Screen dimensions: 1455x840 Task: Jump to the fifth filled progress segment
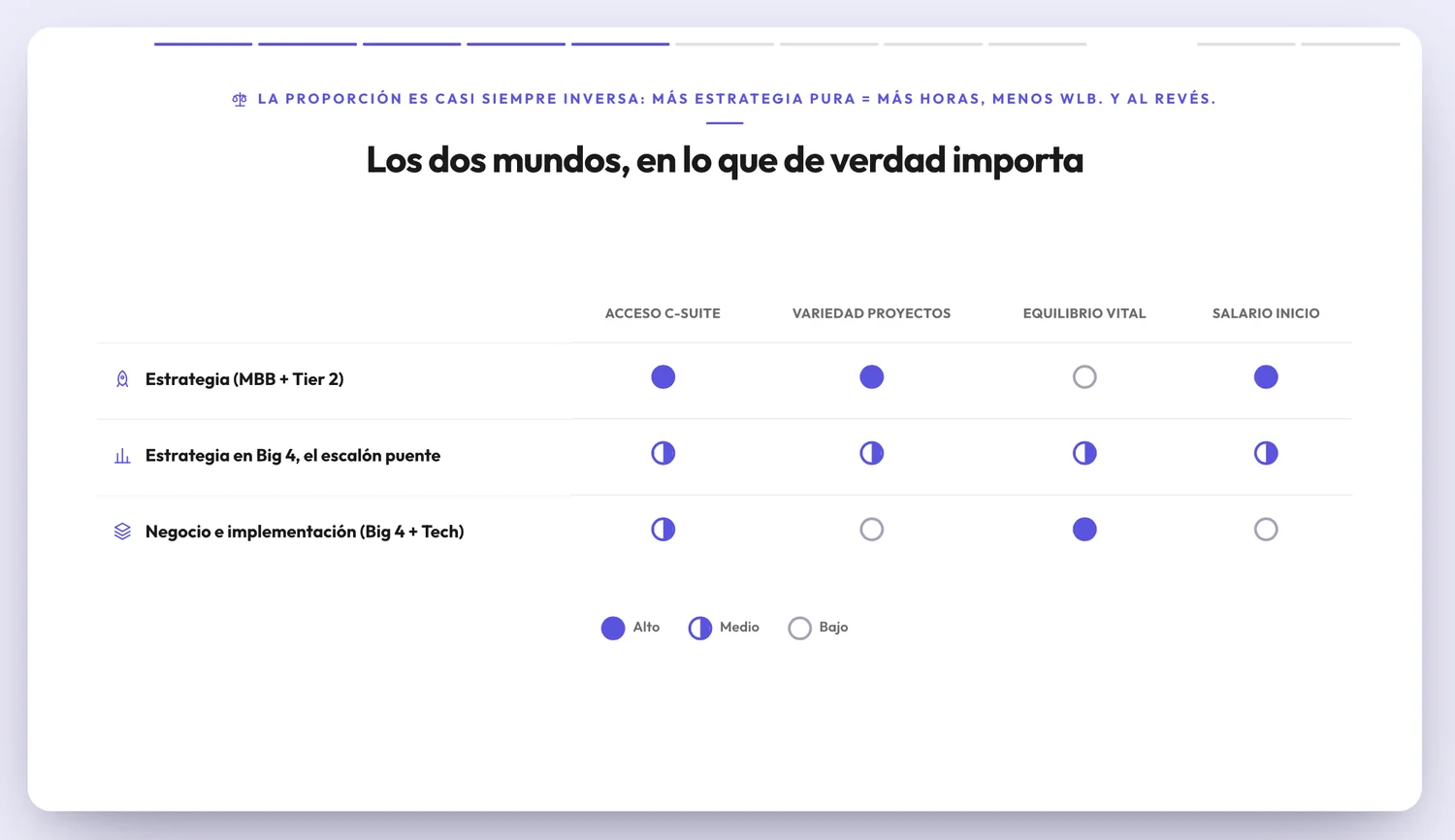coord(620,44)
